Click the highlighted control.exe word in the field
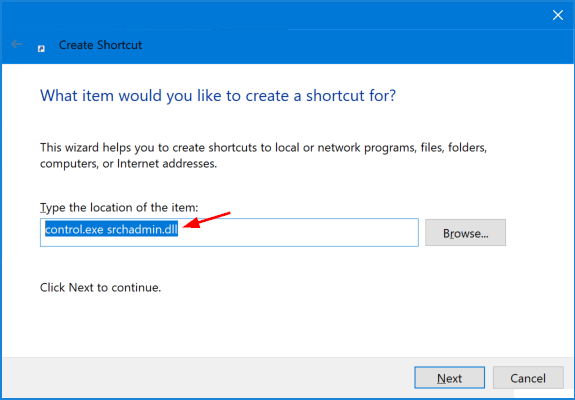Image resolution: width=575 pixels, height=400 pixels. (74, 230)
